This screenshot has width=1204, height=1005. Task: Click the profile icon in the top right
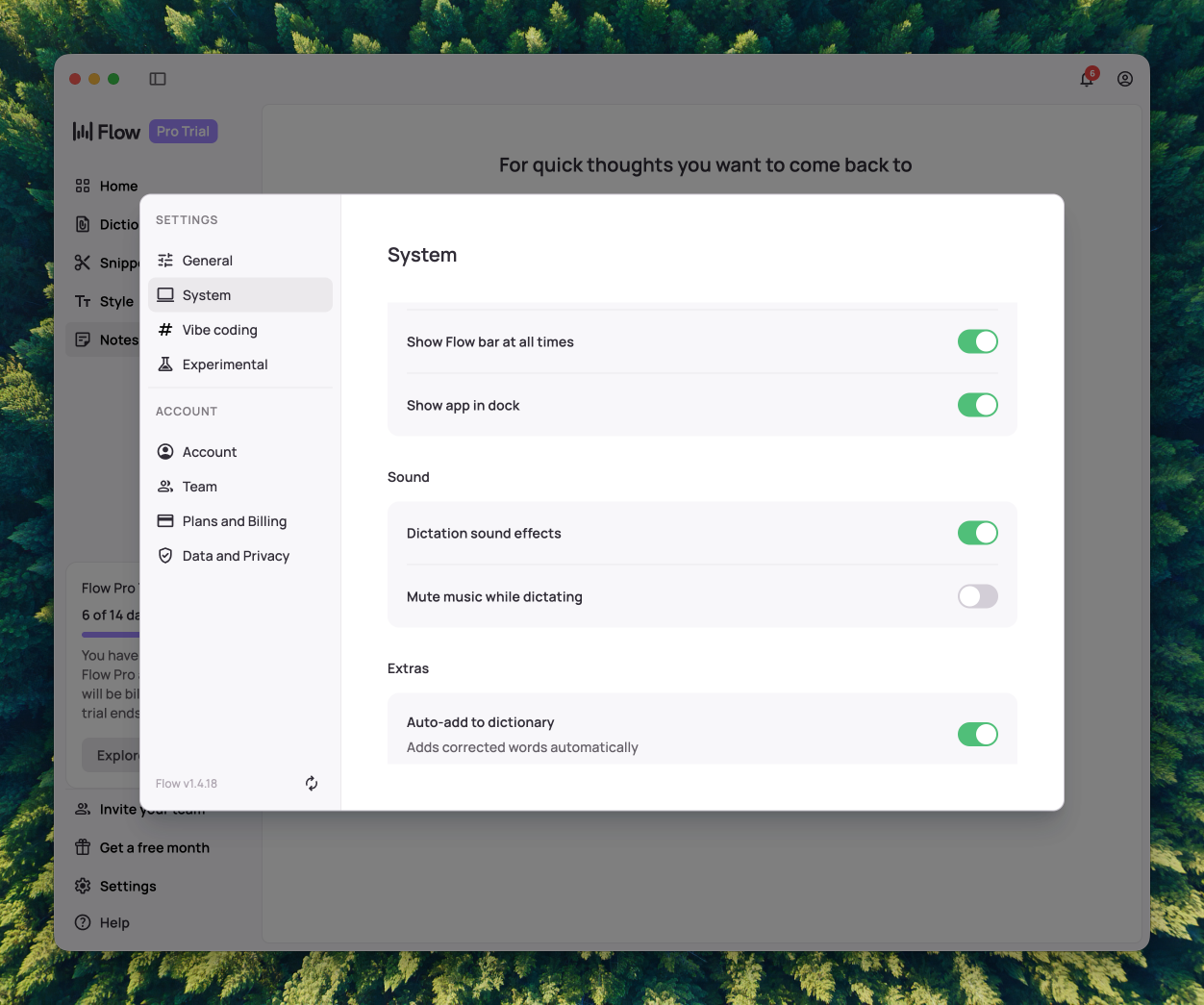pyautogui.click(x=1124, y=79)
